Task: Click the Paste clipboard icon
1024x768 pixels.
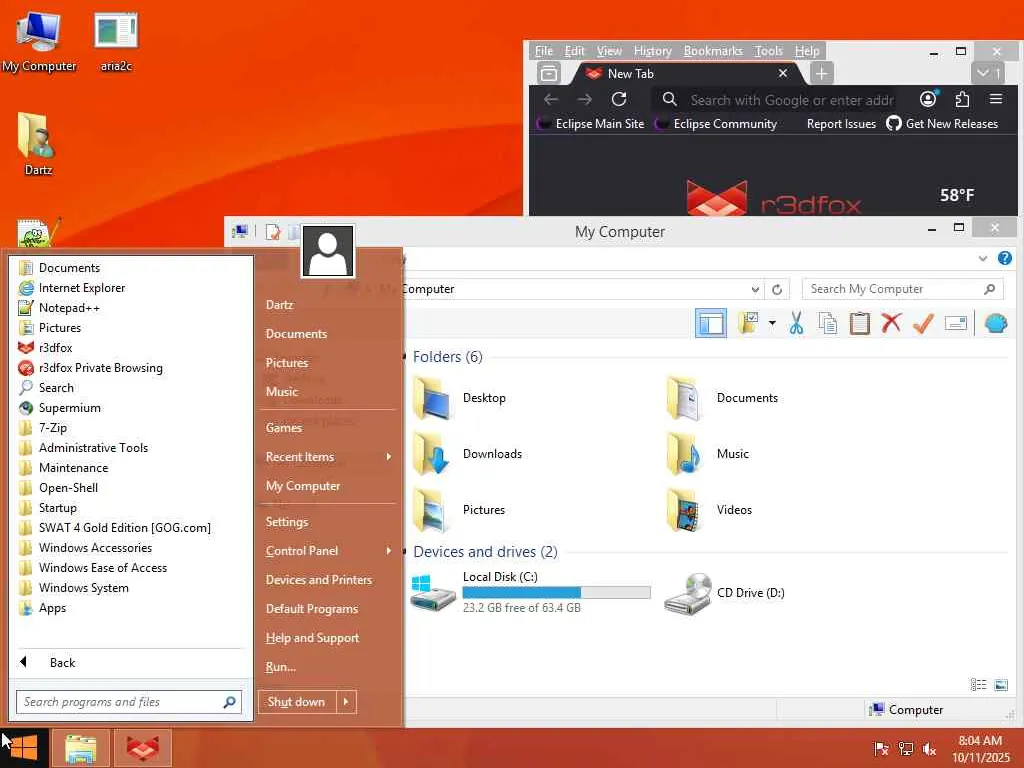Action: click(x=859, y=323)
